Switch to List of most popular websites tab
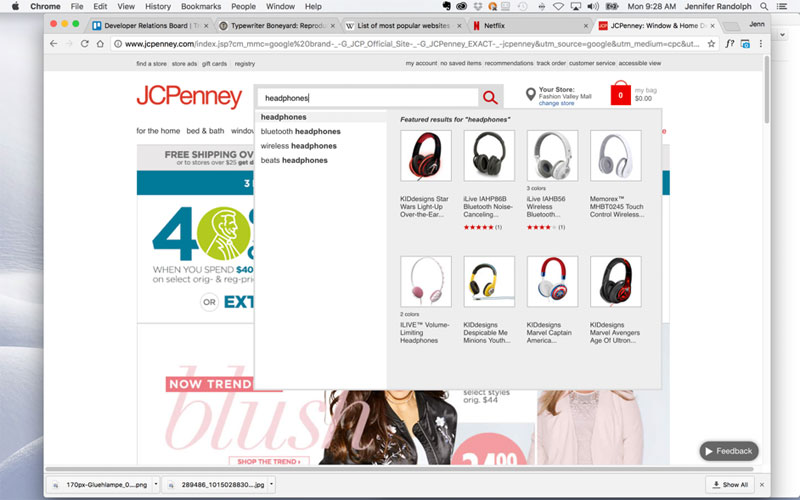This screenshot has width=800, height=500. coord(404,26)
